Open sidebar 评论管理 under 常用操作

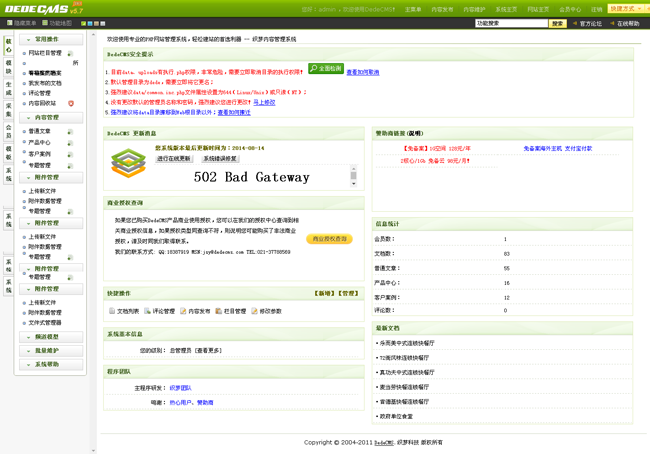click(39, 93)
